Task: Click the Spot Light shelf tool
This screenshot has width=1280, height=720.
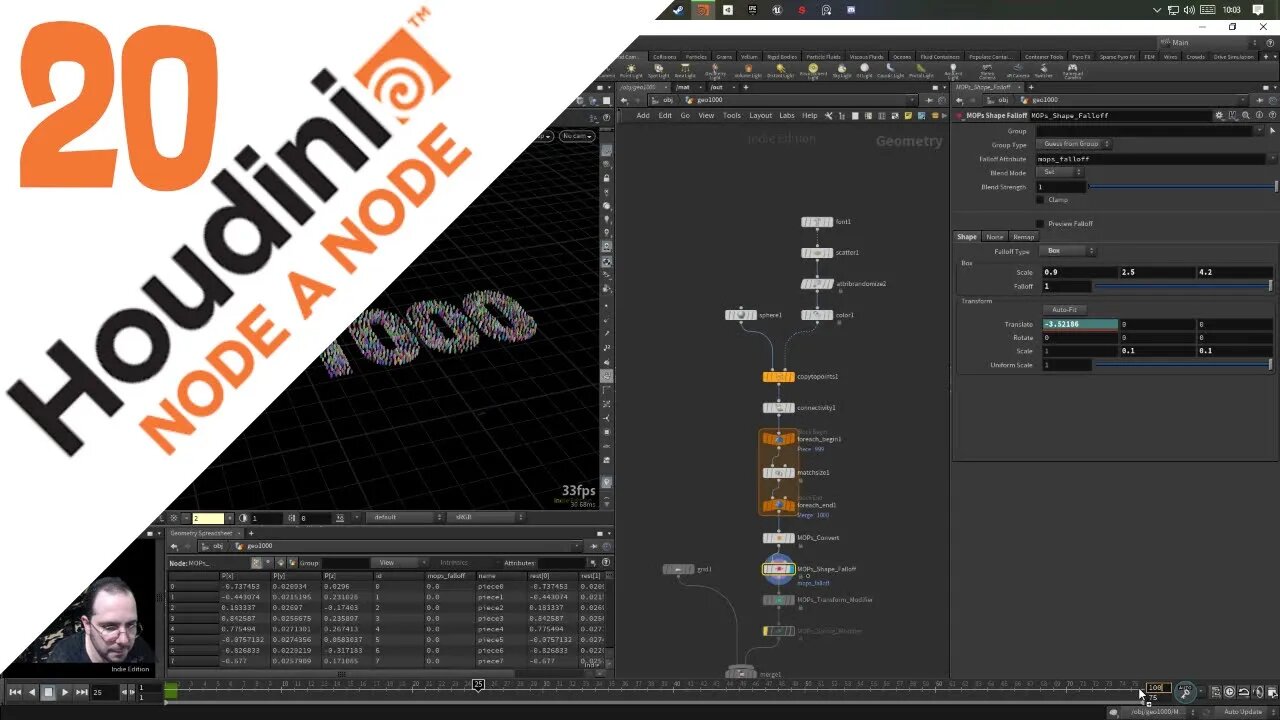Action: 658,72
